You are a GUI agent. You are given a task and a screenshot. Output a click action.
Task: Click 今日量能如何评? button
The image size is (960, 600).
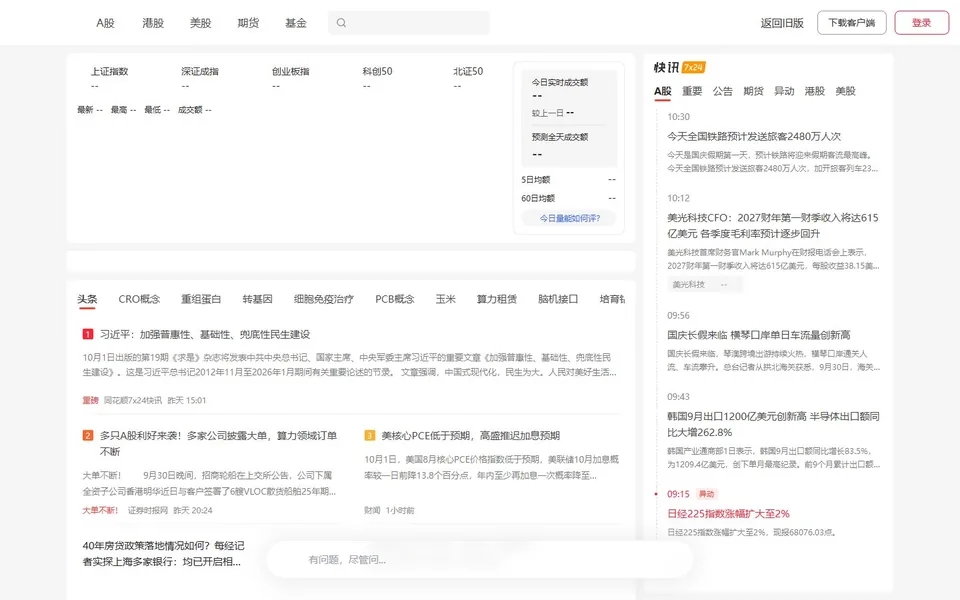tap(569, 218)
